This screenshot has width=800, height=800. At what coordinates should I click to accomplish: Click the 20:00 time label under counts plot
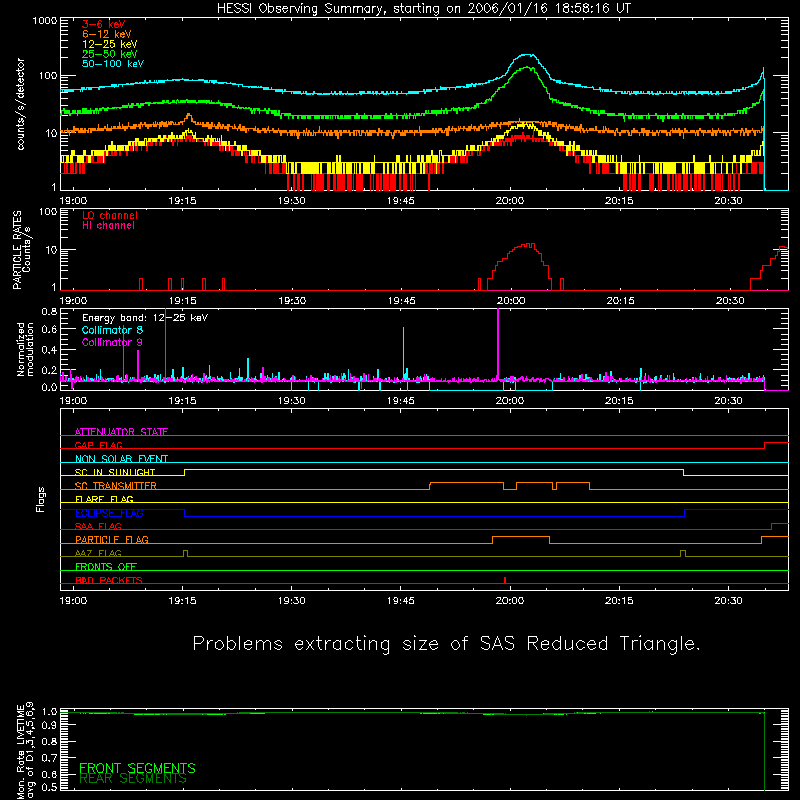click(510, 201)
